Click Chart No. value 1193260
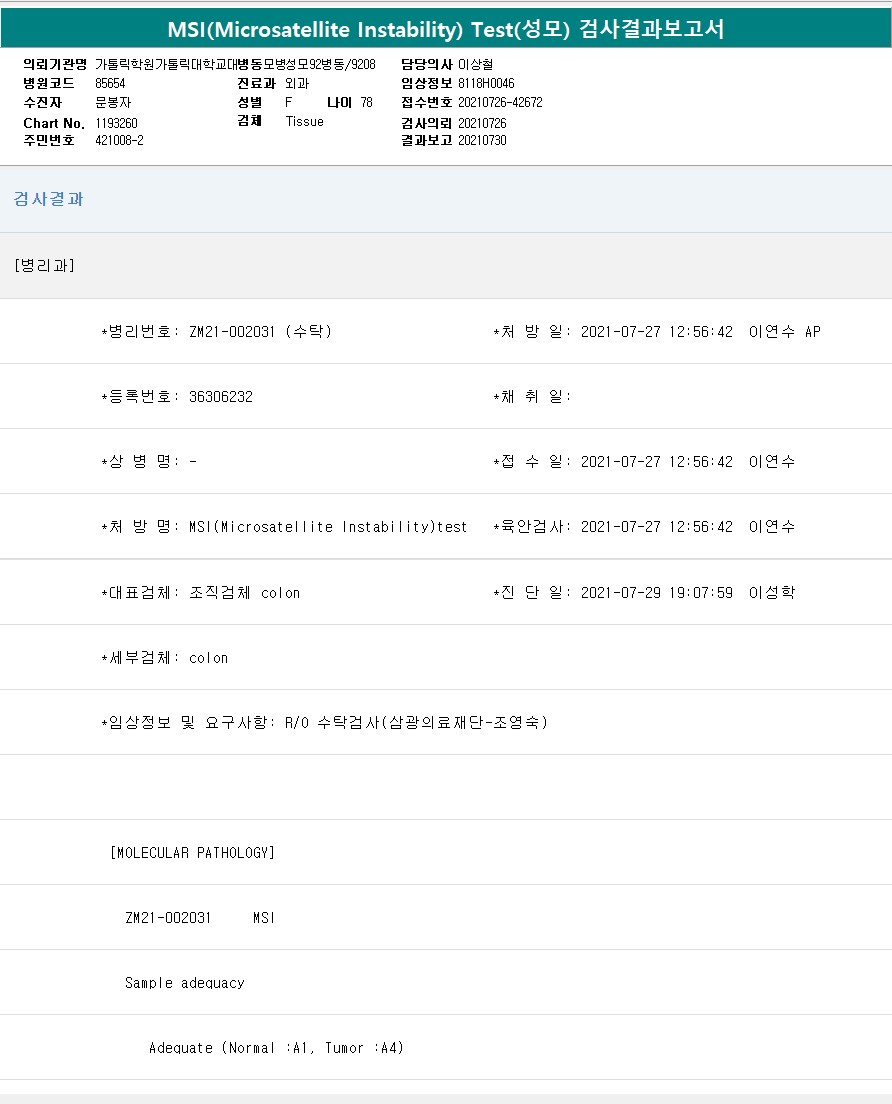Screen dimensions: 892x1104 (116, 123)
